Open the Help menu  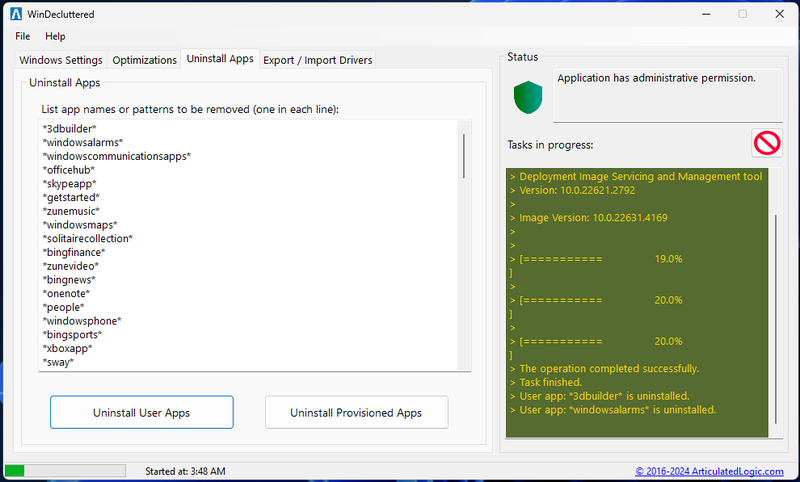[55, 36]
